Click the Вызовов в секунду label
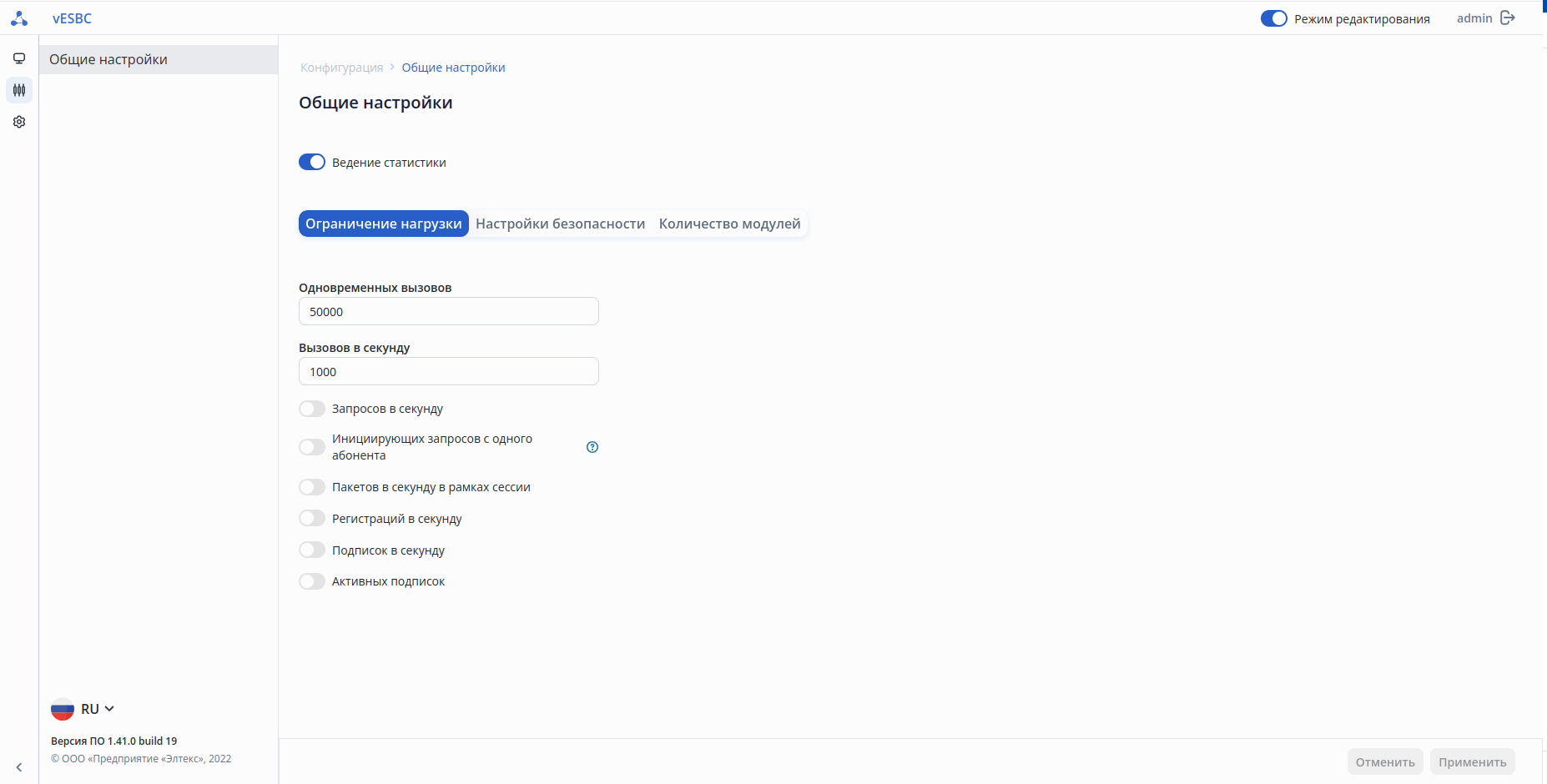This screenshot has height=784, width=1547. pos(355,348)
